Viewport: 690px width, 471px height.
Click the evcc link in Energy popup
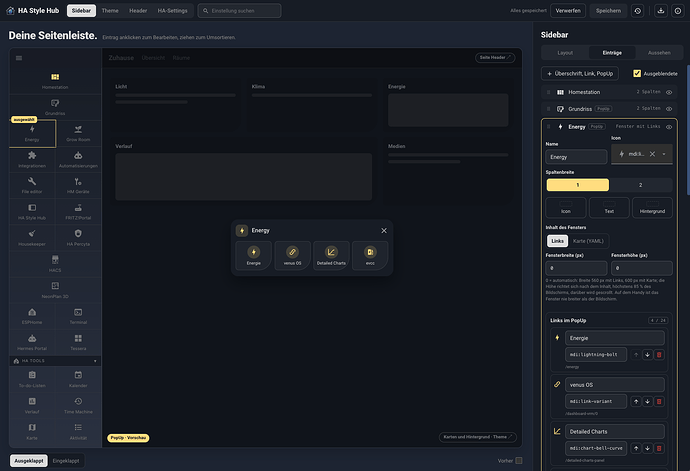click(370, 255)
